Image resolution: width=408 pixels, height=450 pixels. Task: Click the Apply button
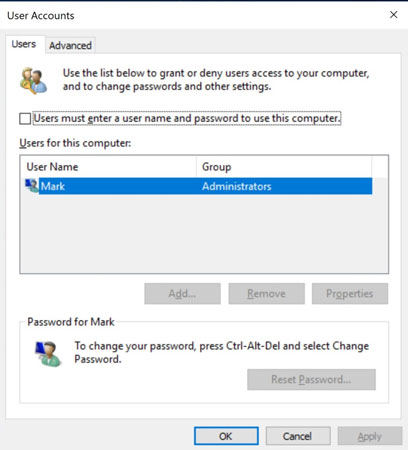(x=370, y=436)
